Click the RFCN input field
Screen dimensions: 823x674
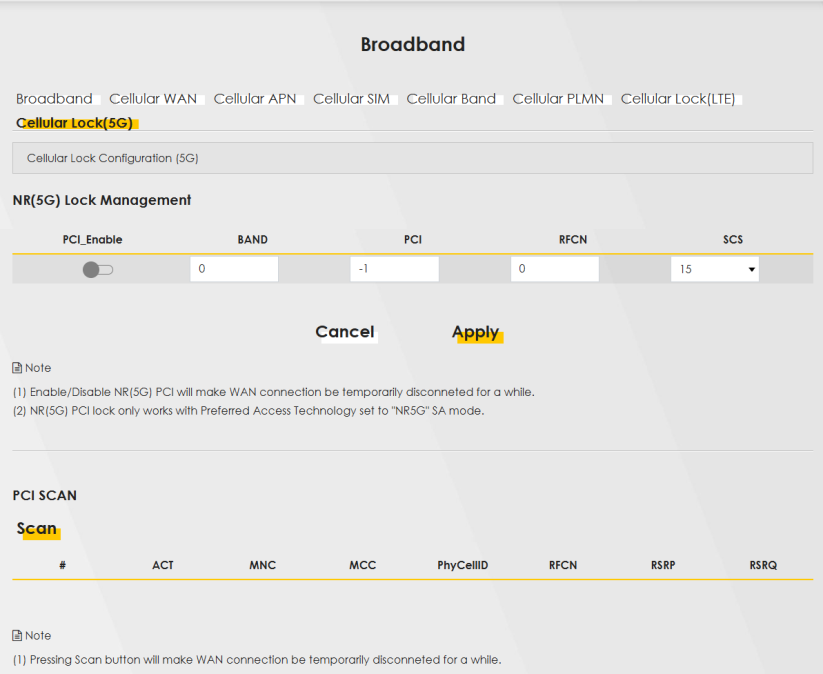tap(554, 269)
